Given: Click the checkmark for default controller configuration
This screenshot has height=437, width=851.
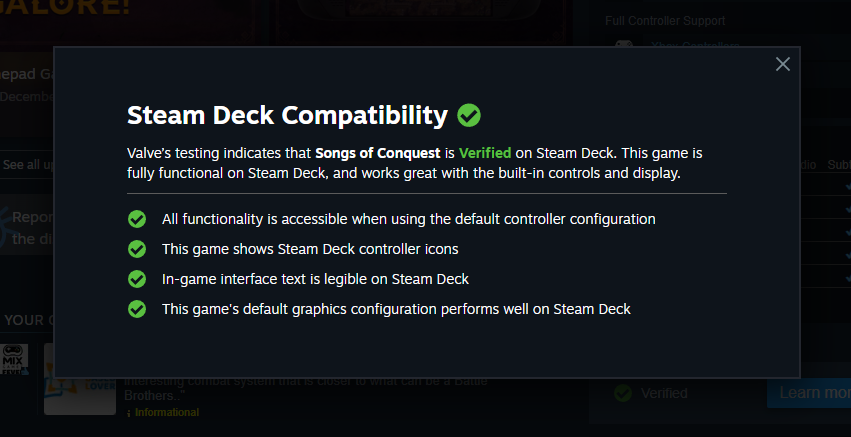Looking at the screenshot, I should tap(137, 218).
